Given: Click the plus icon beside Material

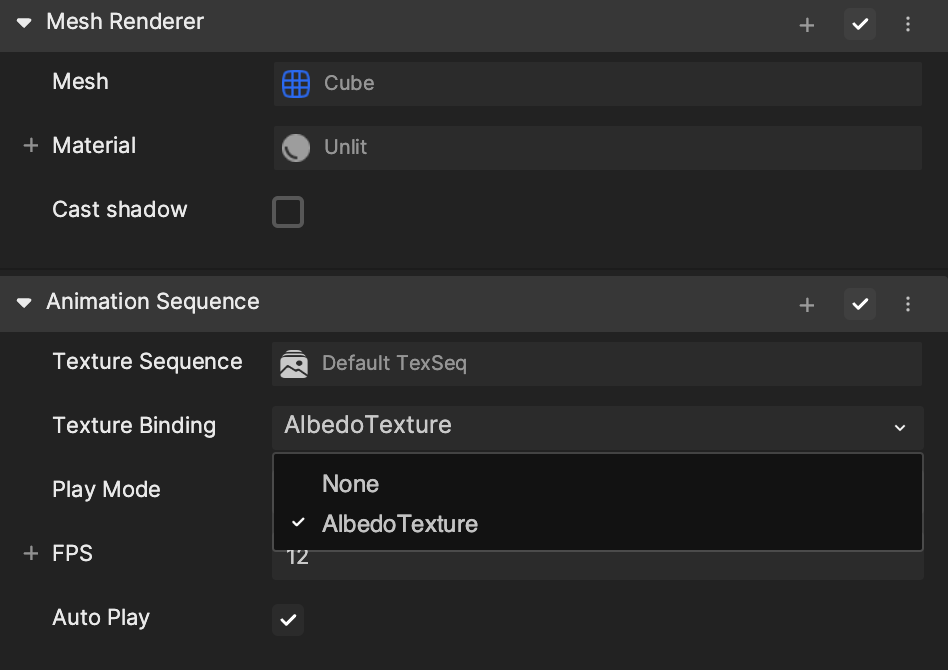Looking at the screenshot, I should coord(30,145).
